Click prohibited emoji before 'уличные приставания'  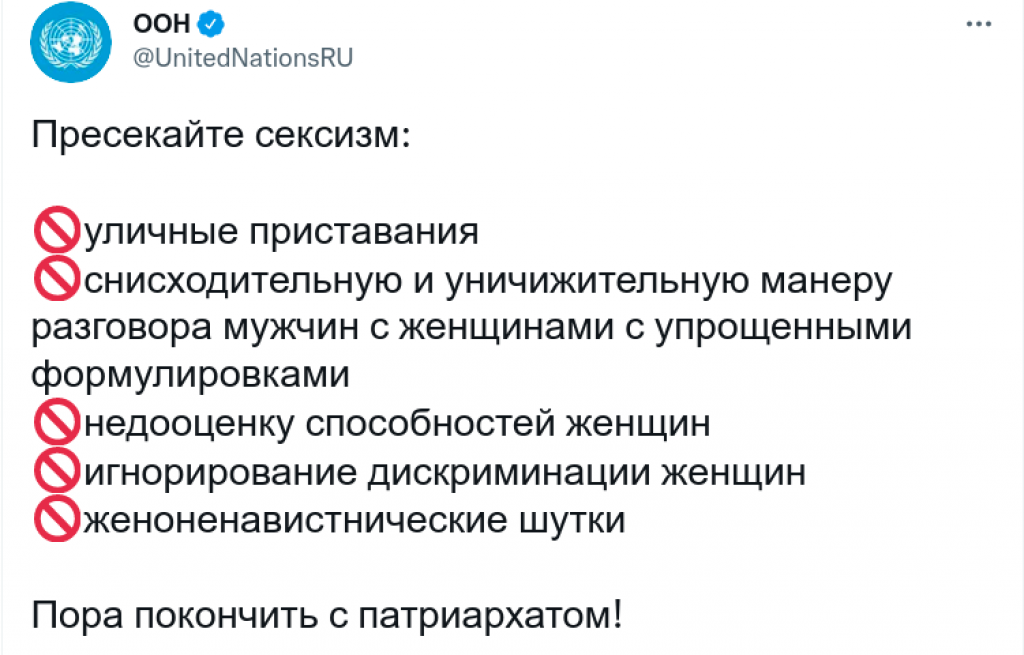[x=56, y=230]
